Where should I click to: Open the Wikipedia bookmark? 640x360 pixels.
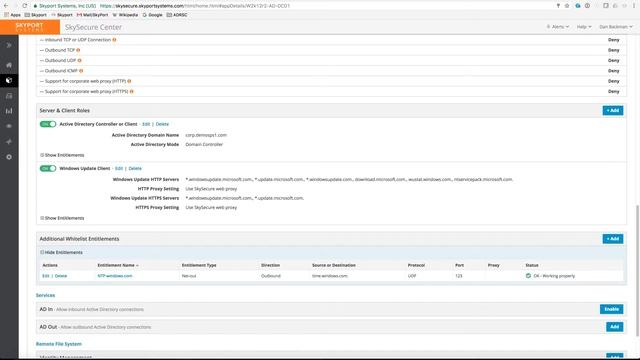click(x=125, y=15)
